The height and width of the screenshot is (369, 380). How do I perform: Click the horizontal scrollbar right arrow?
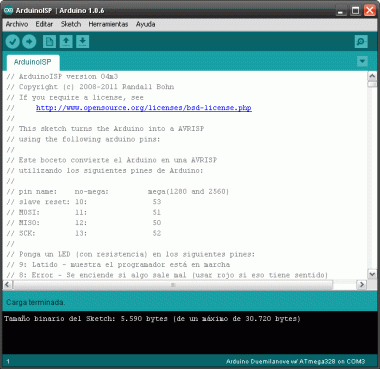[361, 285]
